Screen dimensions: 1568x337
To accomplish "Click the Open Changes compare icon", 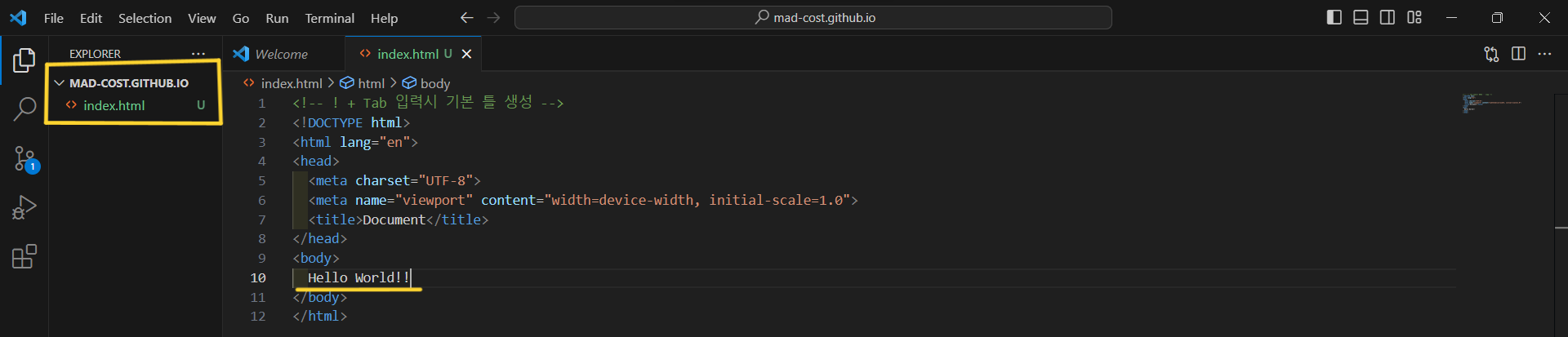I will [1491, 54].
